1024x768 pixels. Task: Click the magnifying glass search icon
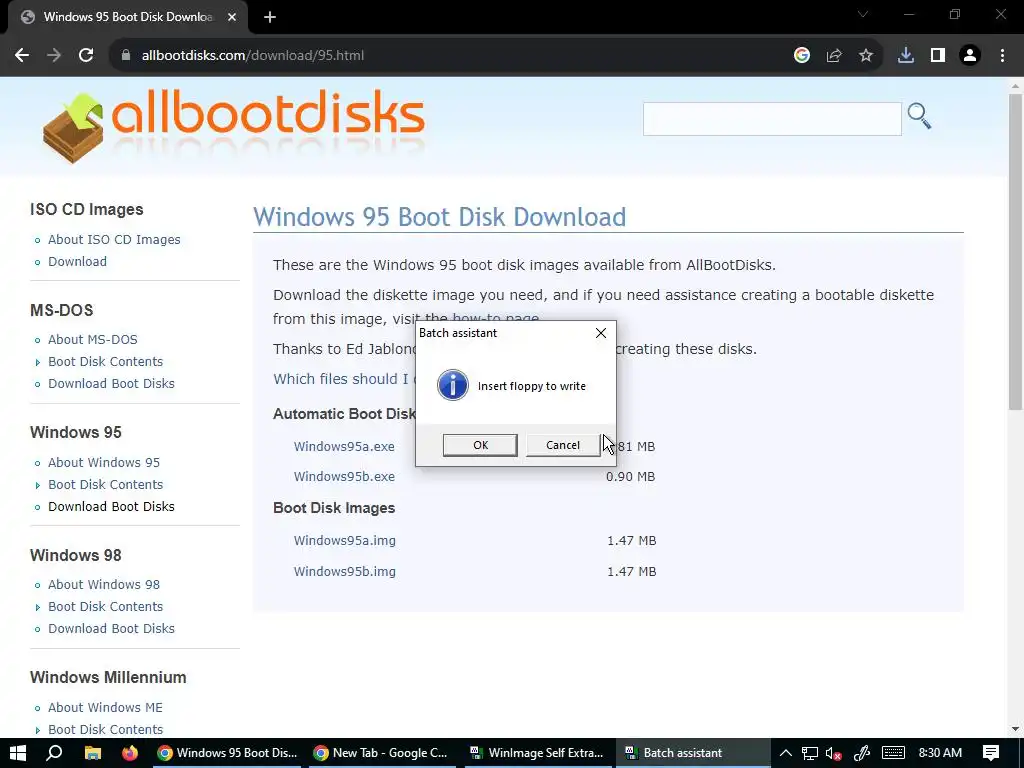click(x=919, y=116)
